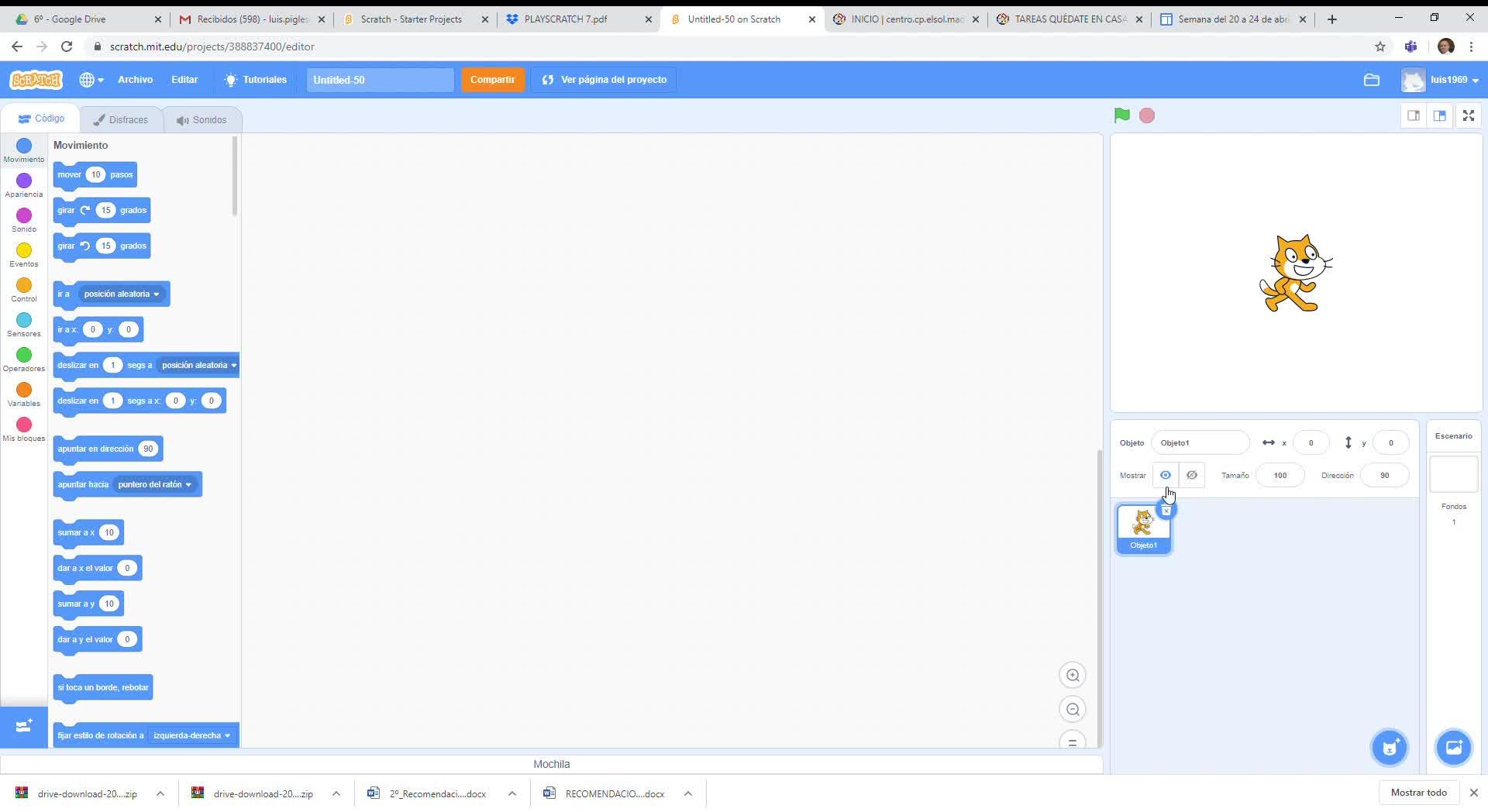Switch to PLAYSCRATCH 7.pdf browser tab
The height and width of the screenshot is (812, 1488).
[577, 19]
